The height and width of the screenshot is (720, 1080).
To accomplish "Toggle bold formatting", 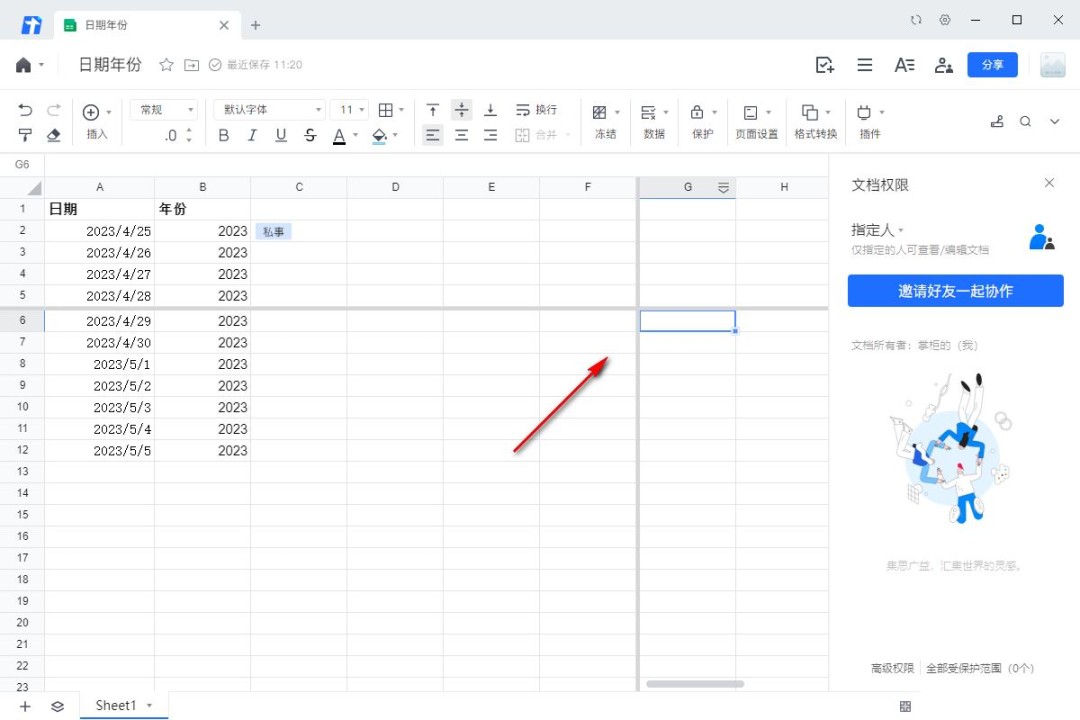I will click(224, 135).
